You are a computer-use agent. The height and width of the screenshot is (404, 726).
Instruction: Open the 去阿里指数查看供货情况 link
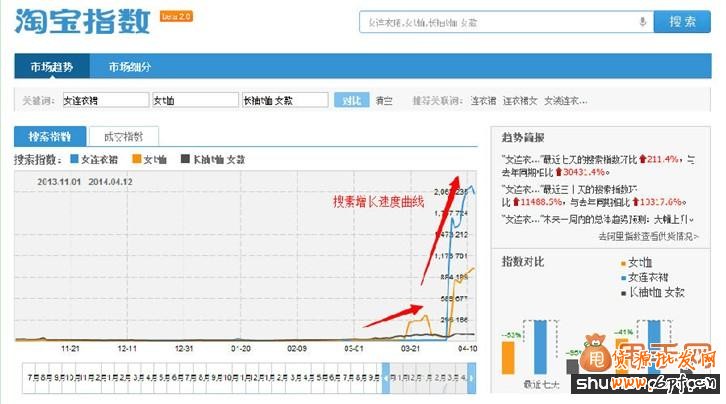(x=648, y=236)
